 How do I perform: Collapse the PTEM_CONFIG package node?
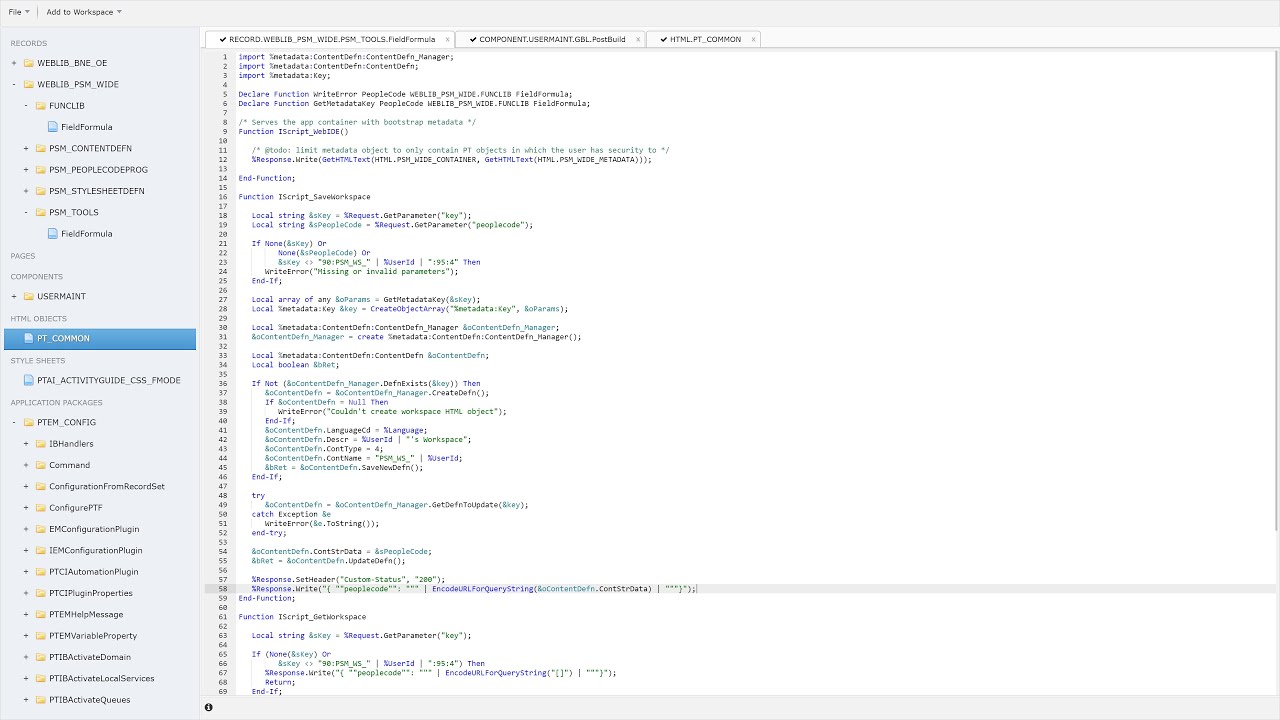point(14,422)
